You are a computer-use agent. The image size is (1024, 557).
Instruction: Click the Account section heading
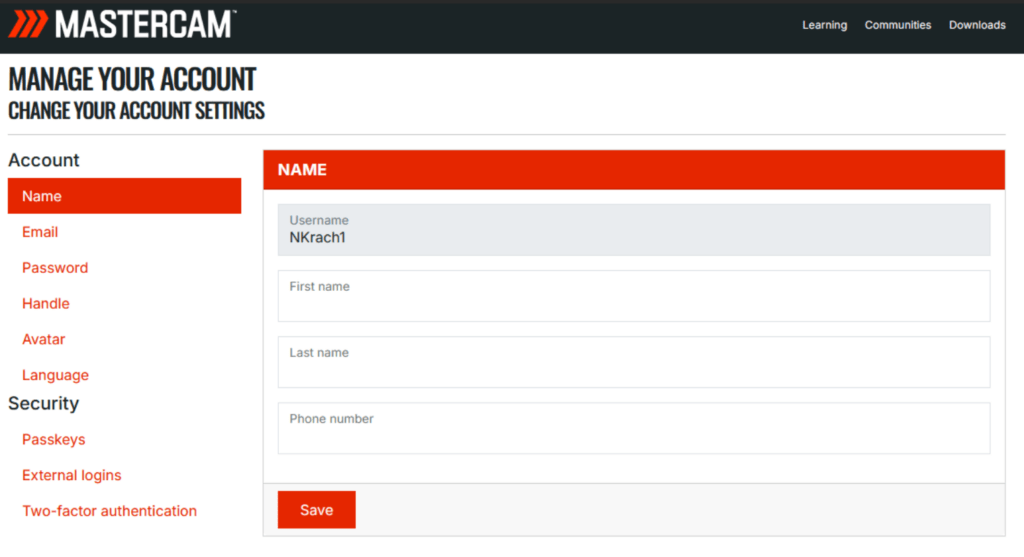pyautogui.click(x=43, y=160)
